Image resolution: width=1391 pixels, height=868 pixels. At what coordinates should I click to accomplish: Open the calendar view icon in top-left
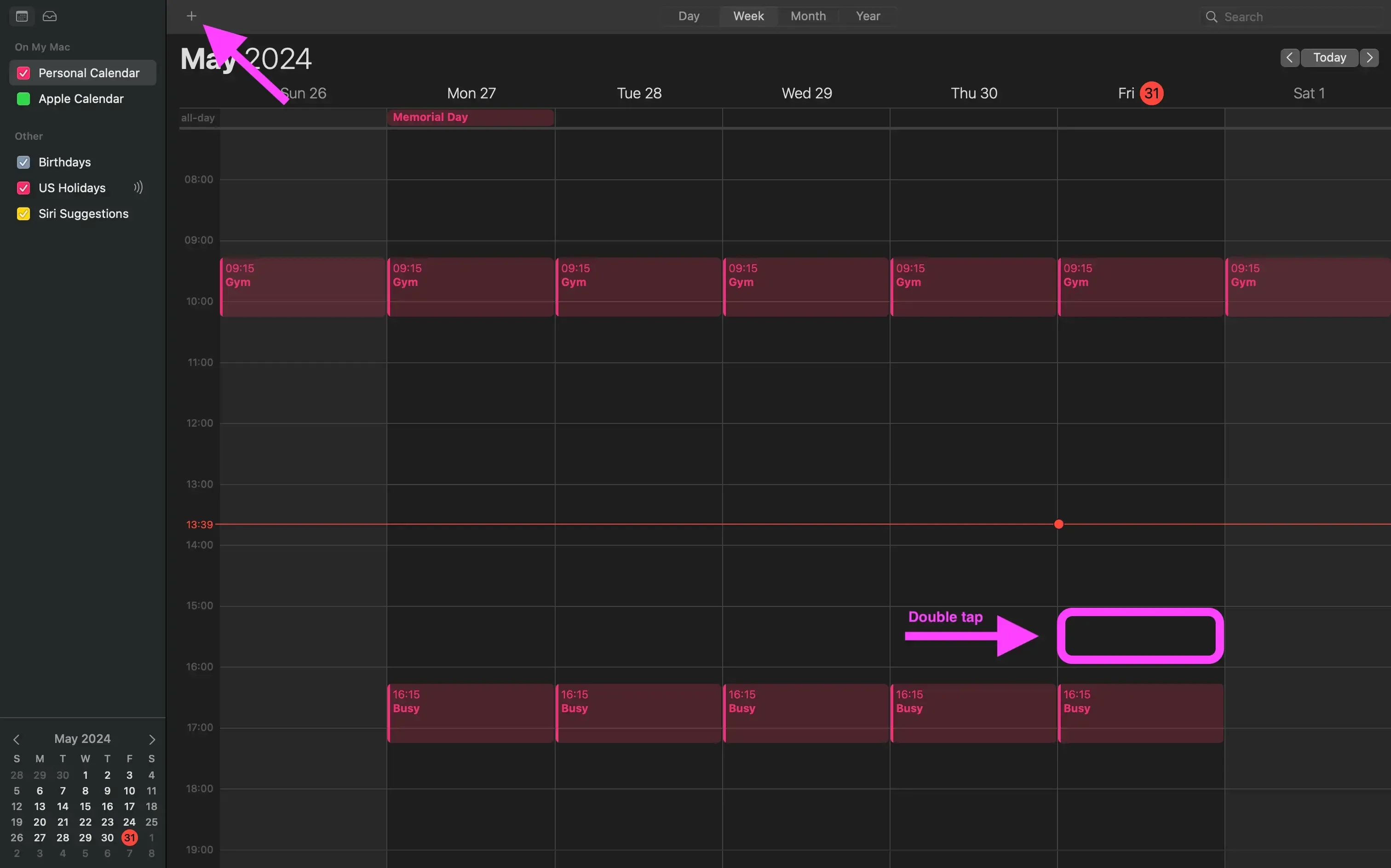21,16
